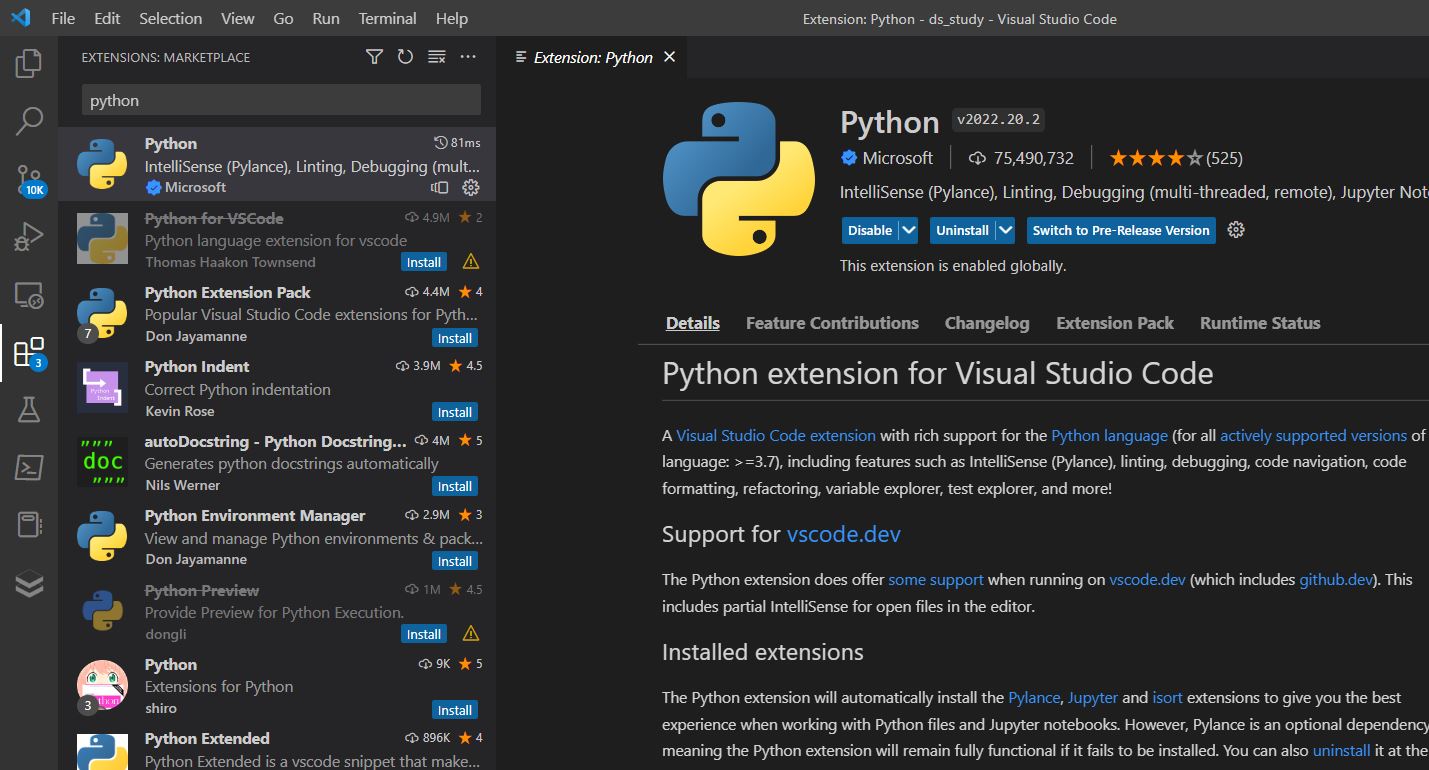Open the Search view in activity bar

coord(29,121)
